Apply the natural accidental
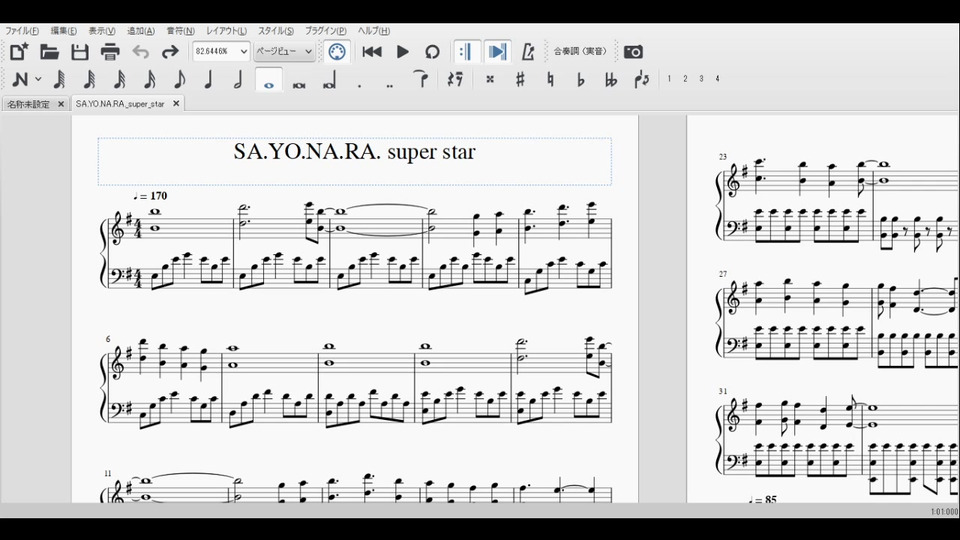Image resolution: width=960 pixels, height=540 pixels. 550,79
